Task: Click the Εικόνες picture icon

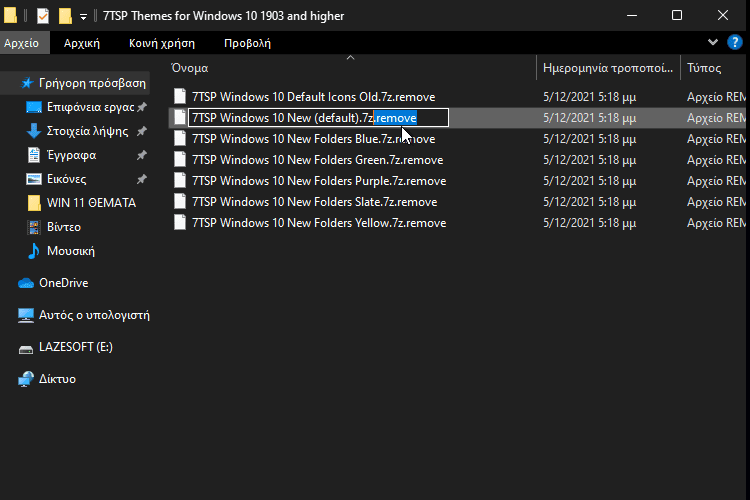Action: pos(33,179)
